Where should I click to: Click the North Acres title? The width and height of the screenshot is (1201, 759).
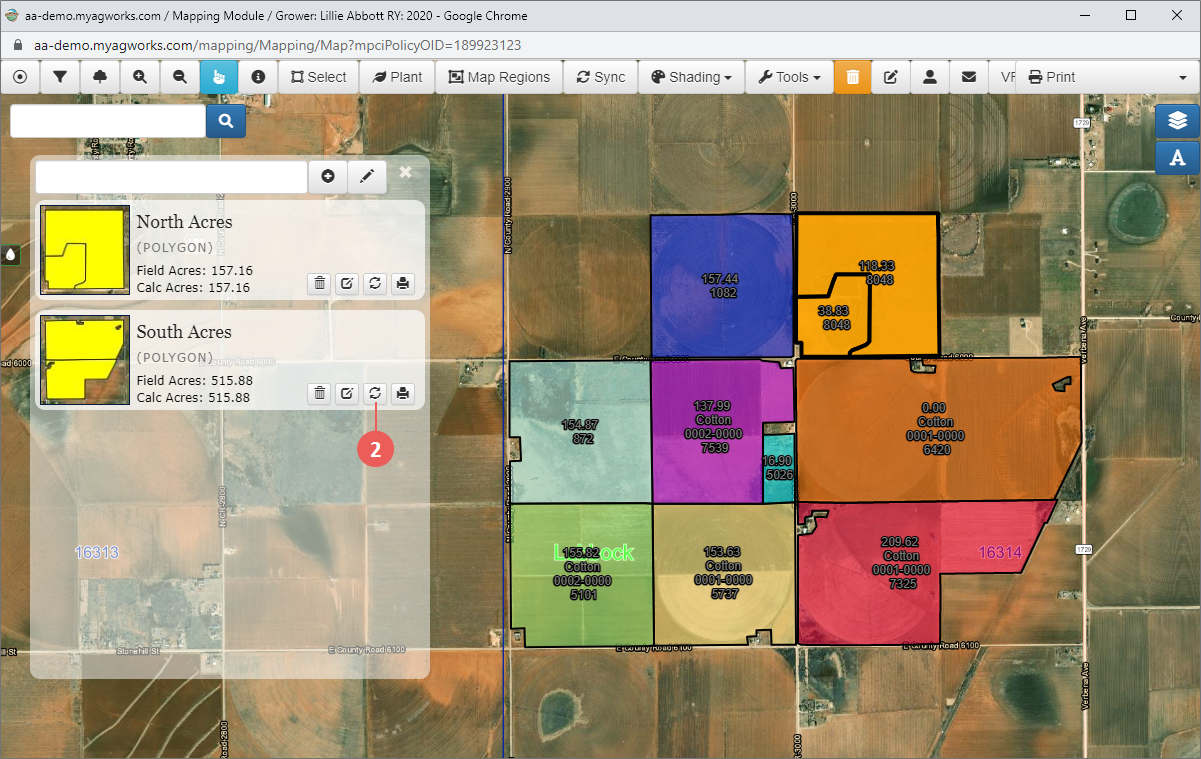184,222
